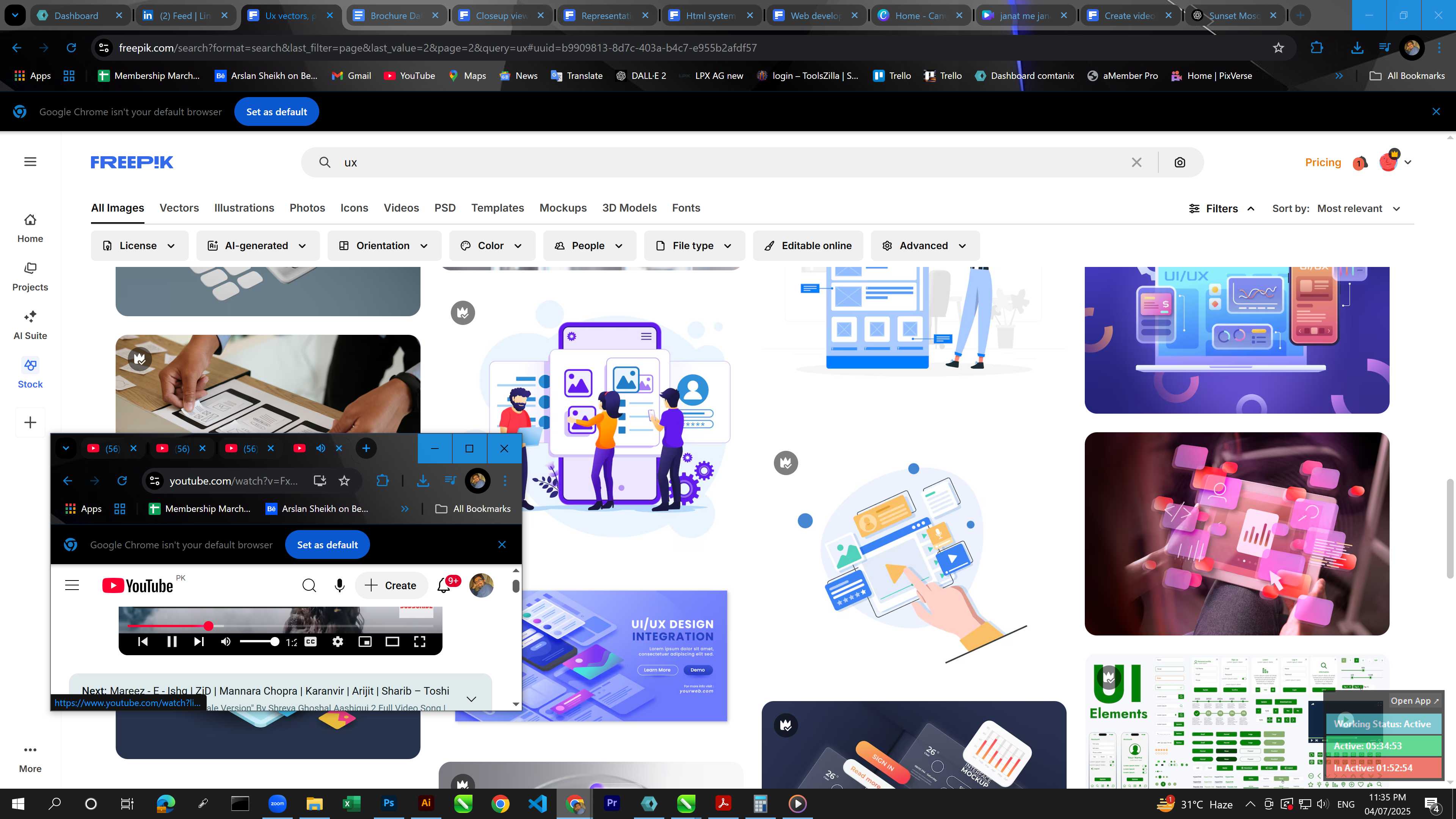This screenshot has width=1456, height=819.
Task: Open the UI/UX Design Integration thumbnail
Action: point(624,656)
